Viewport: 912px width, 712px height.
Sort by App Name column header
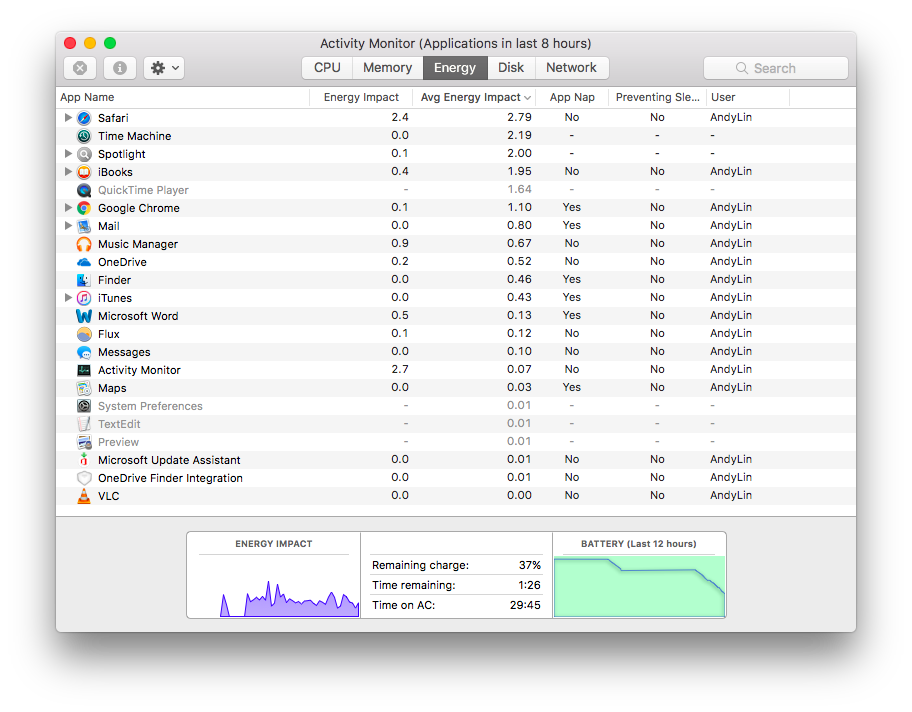pos(183,97)
